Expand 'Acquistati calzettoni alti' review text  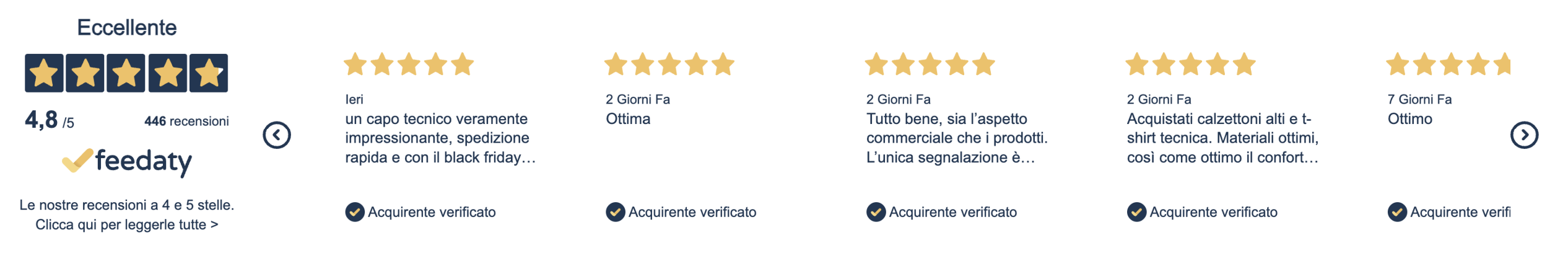tap(1222, 138)
